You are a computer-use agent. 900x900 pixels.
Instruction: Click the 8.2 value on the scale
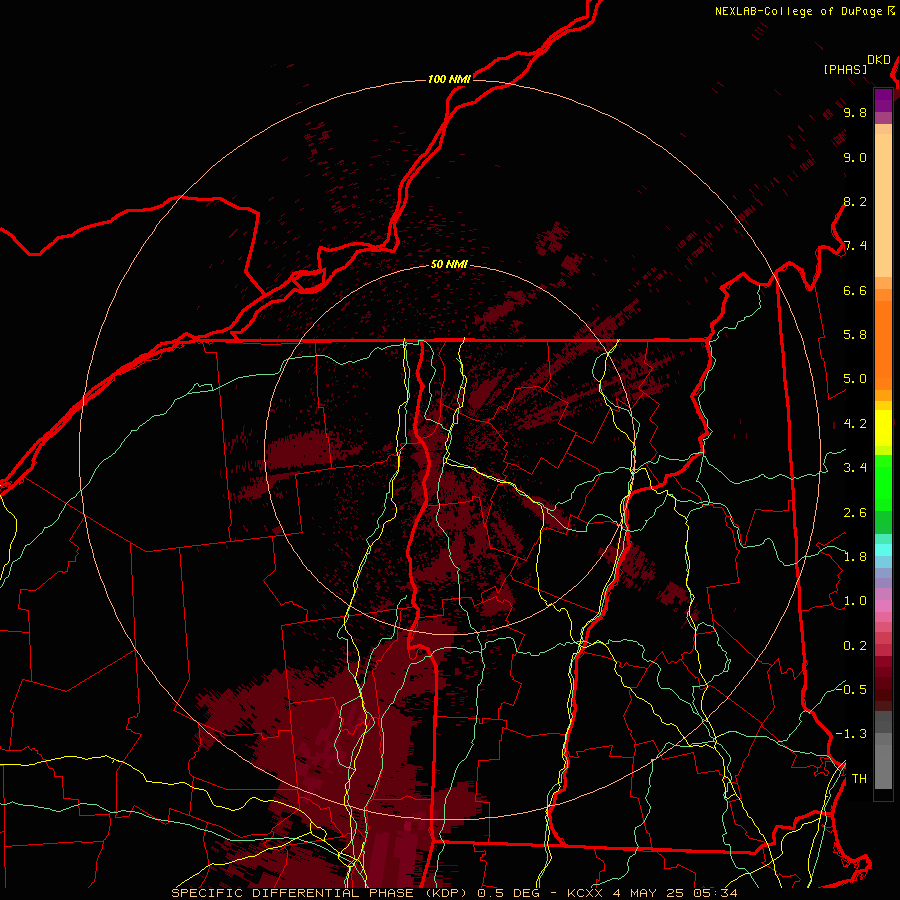pyautogui.click(x=855, y=201)
